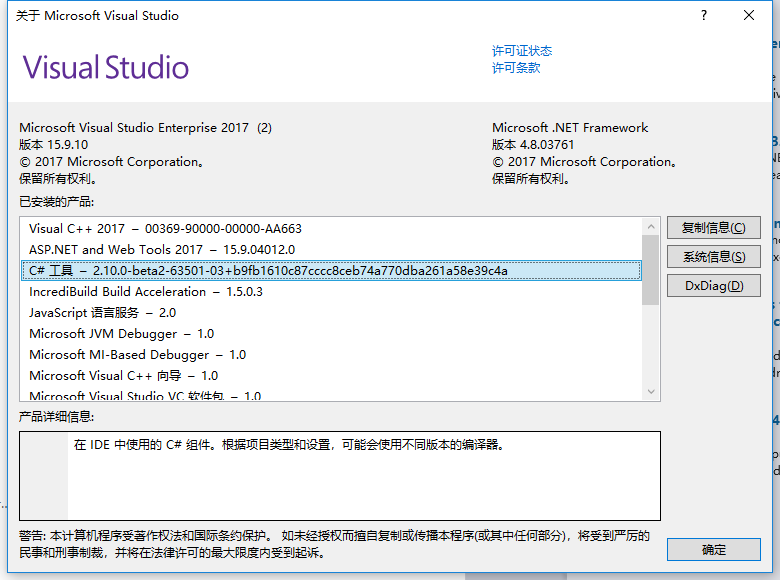This screenshot has height=580, width=780.
Task: Click the version 15.9.10 text
Action: tap(54, 145)
